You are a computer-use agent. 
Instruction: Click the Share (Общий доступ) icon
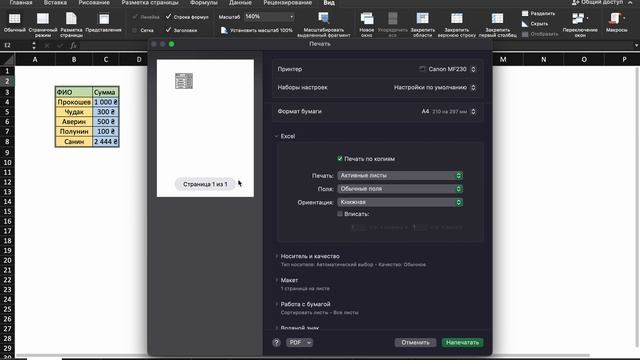576,2
